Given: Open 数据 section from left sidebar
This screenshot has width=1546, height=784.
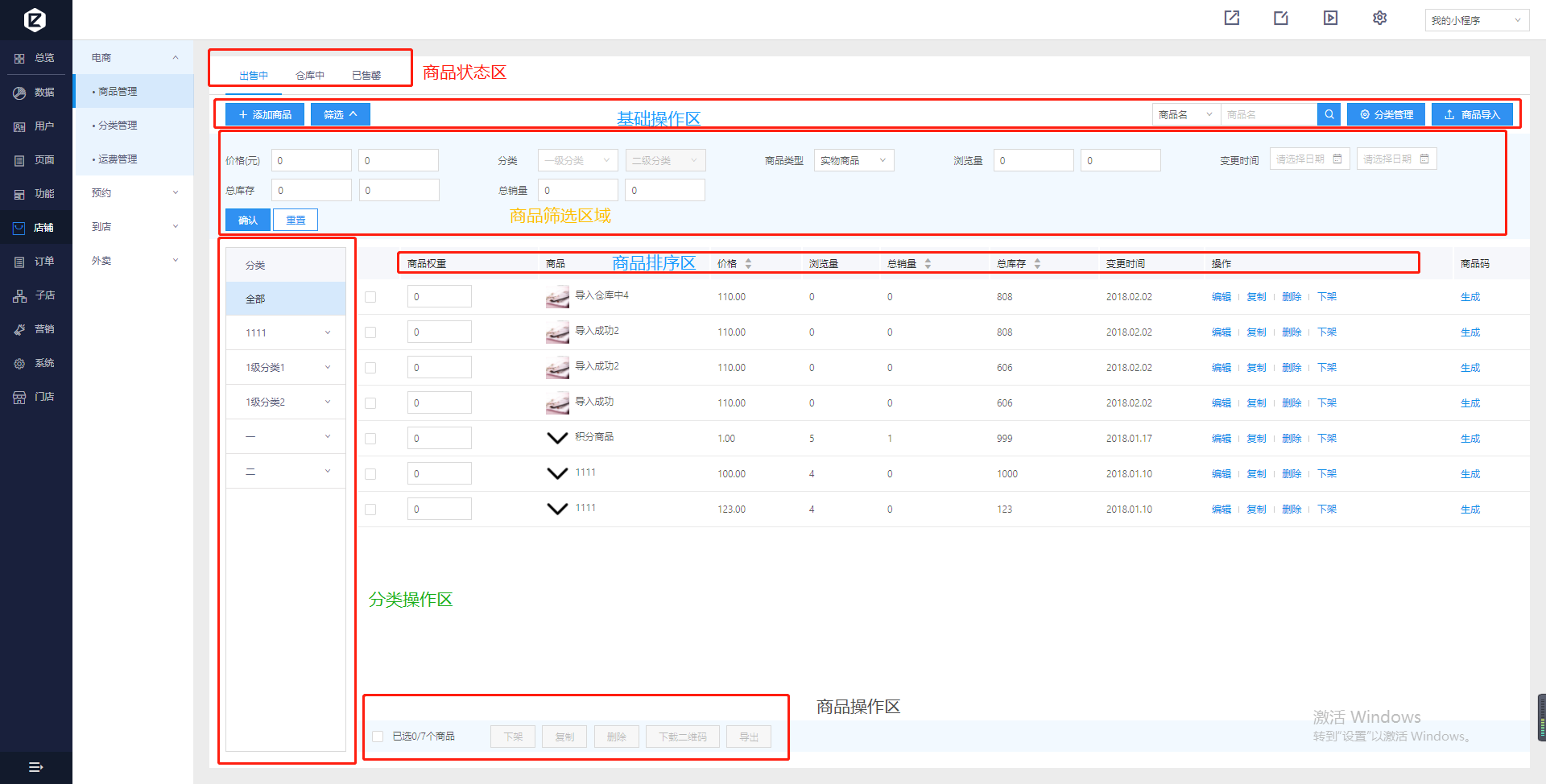Looking at the screenshot, I should point(35,93).
